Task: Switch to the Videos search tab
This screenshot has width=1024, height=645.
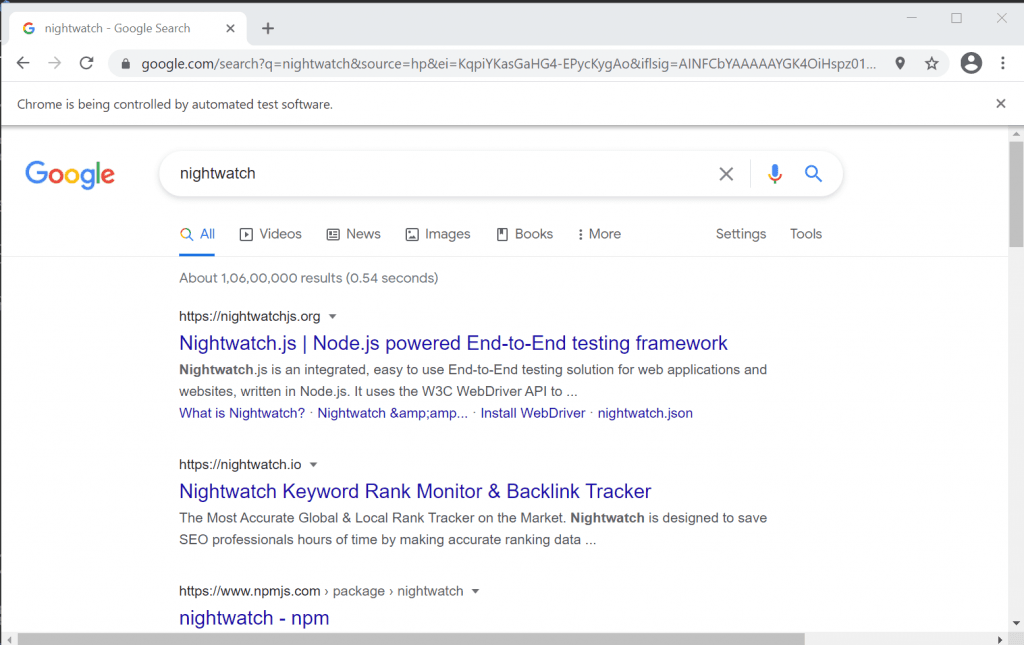Action: pos(270,234)
